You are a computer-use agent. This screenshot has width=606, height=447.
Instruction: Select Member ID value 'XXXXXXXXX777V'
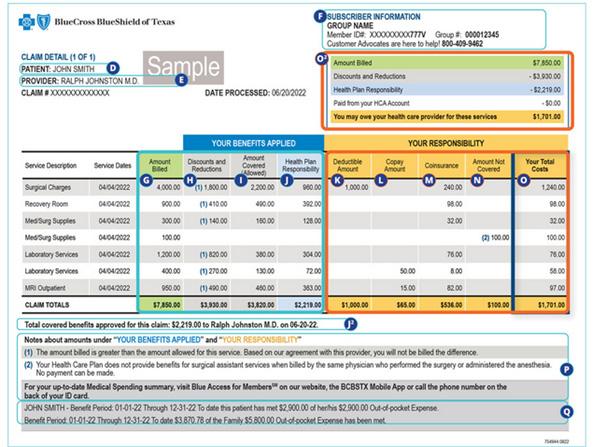[397, 35]
